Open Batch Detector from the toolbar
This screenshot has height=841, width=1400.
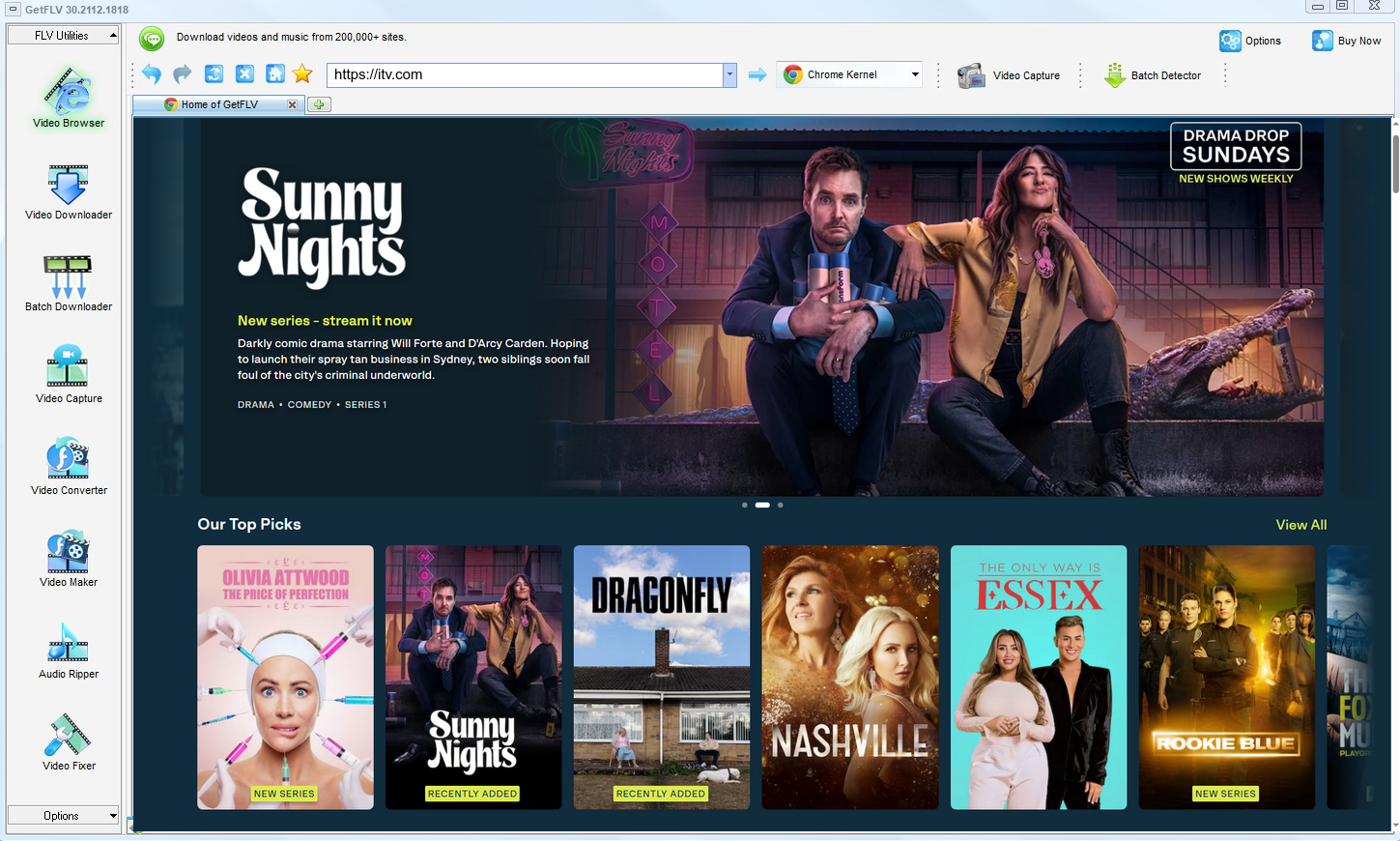1153,75
